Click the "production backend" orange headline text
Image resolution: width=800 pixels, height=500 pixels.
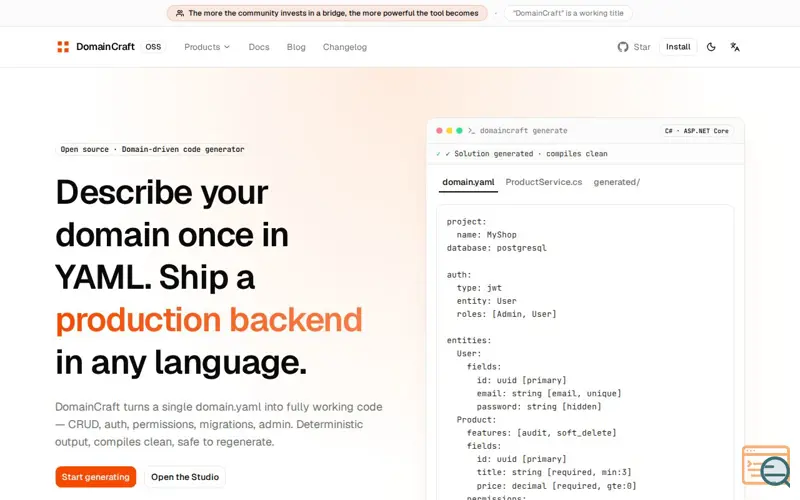(x=209, y=320)
